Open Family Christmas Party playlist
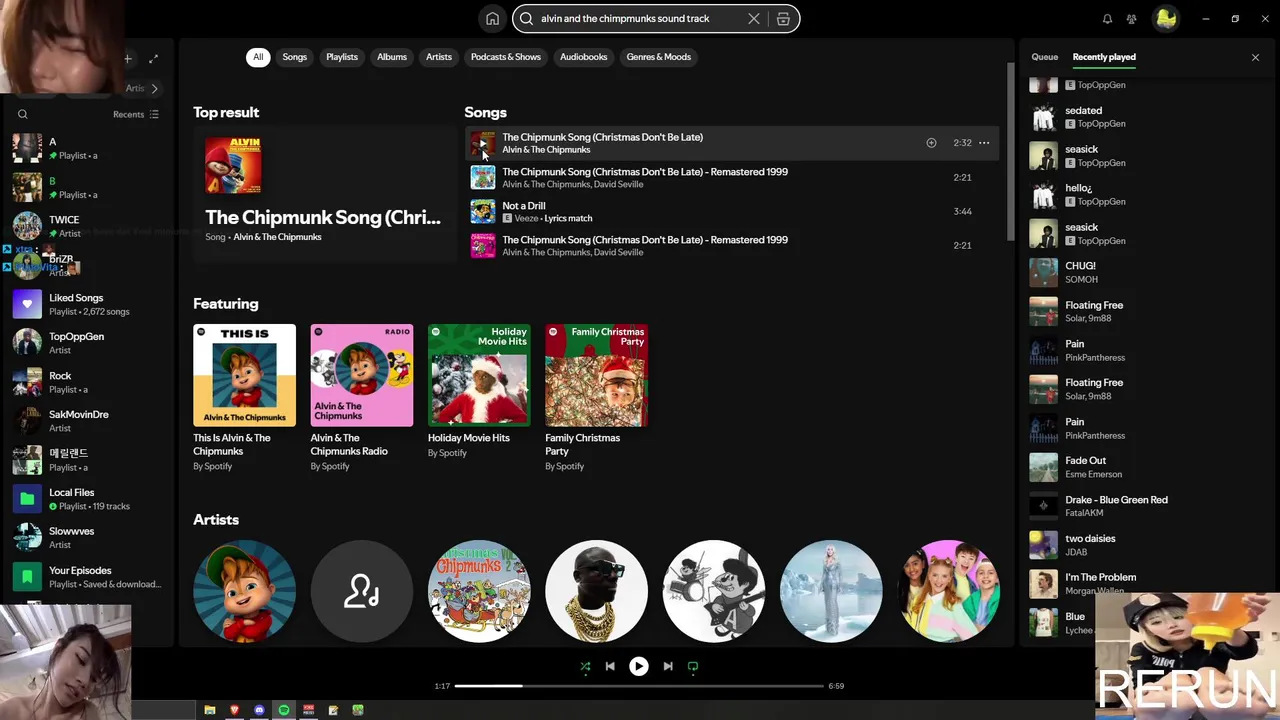Image resolution: width=1280 pixels, height=720 pixels. [x=596, y=398]
